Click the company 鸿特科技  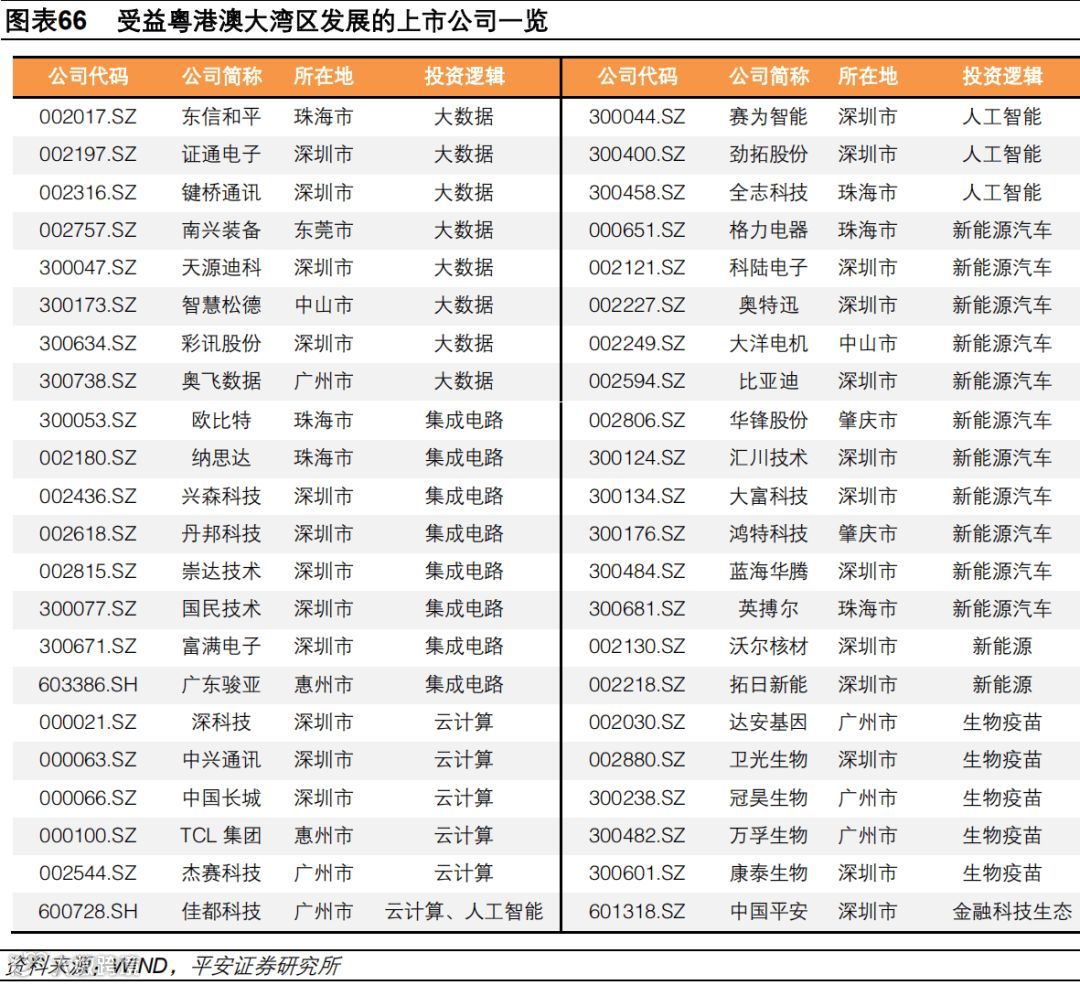(768, 533)
